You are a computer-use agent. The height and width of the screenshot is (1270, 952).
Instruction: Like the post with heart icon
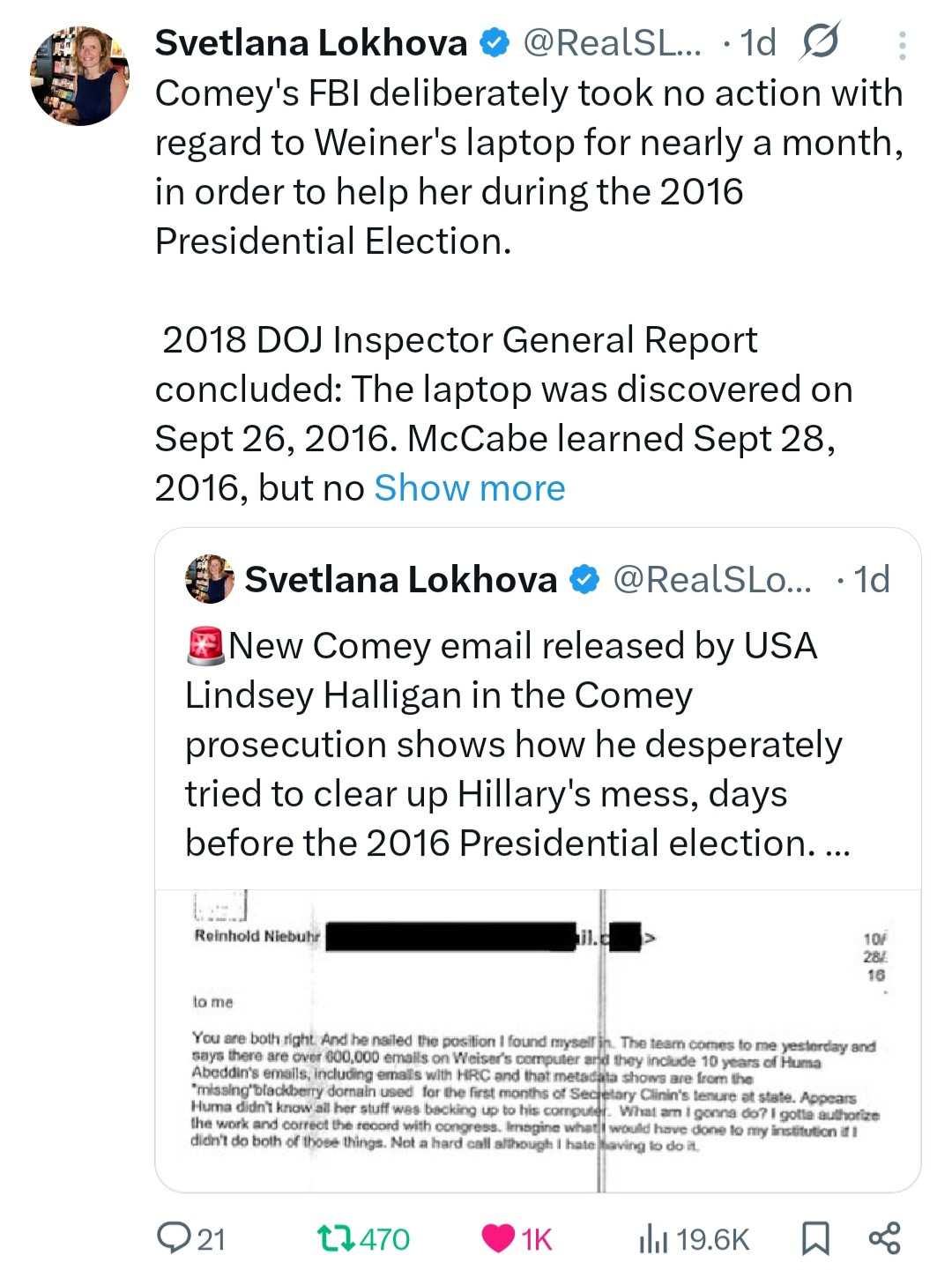point(498,1238)
